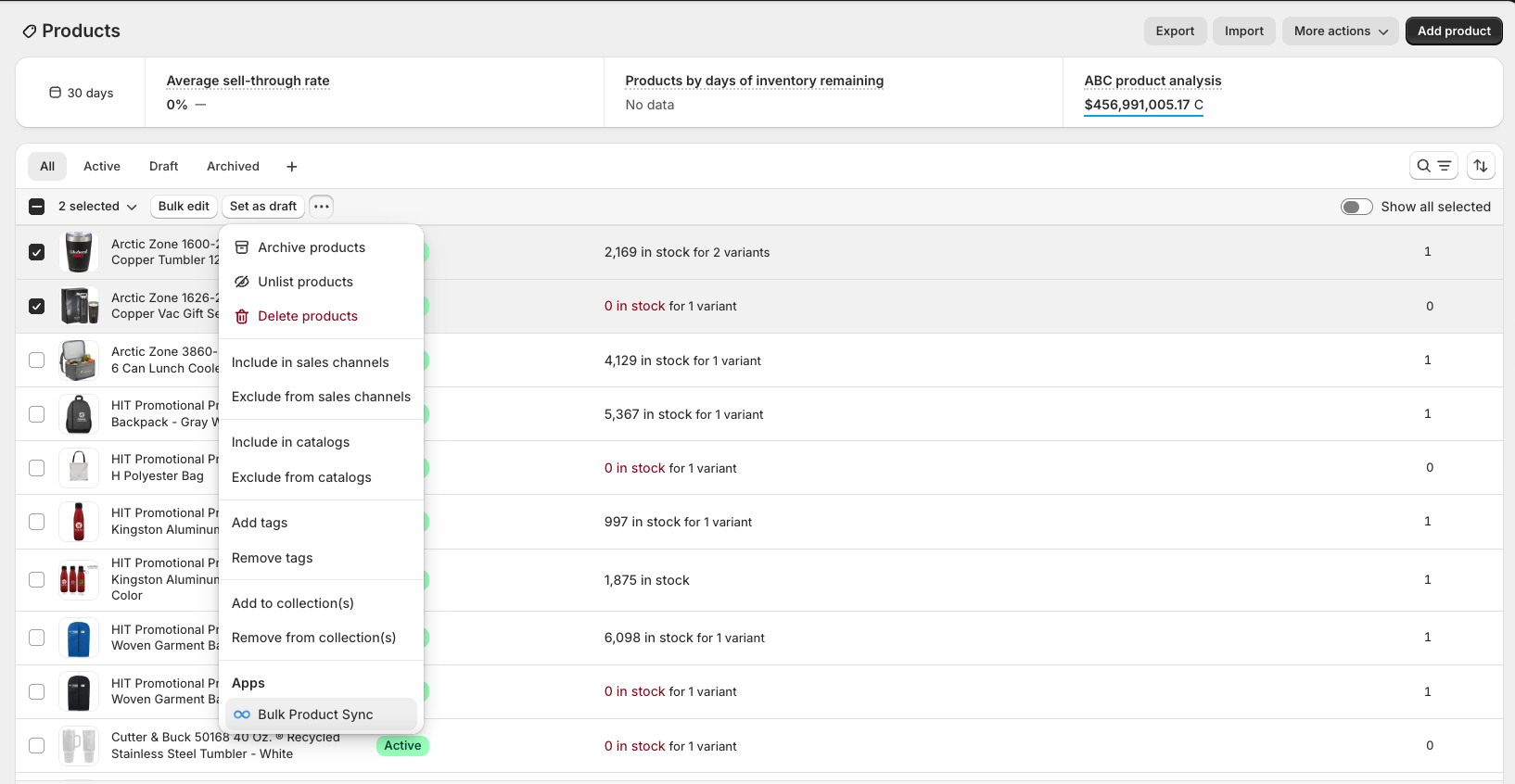Select Include in sales channels
Viewport: 1515px width, 784px height.
coord(321,362)
